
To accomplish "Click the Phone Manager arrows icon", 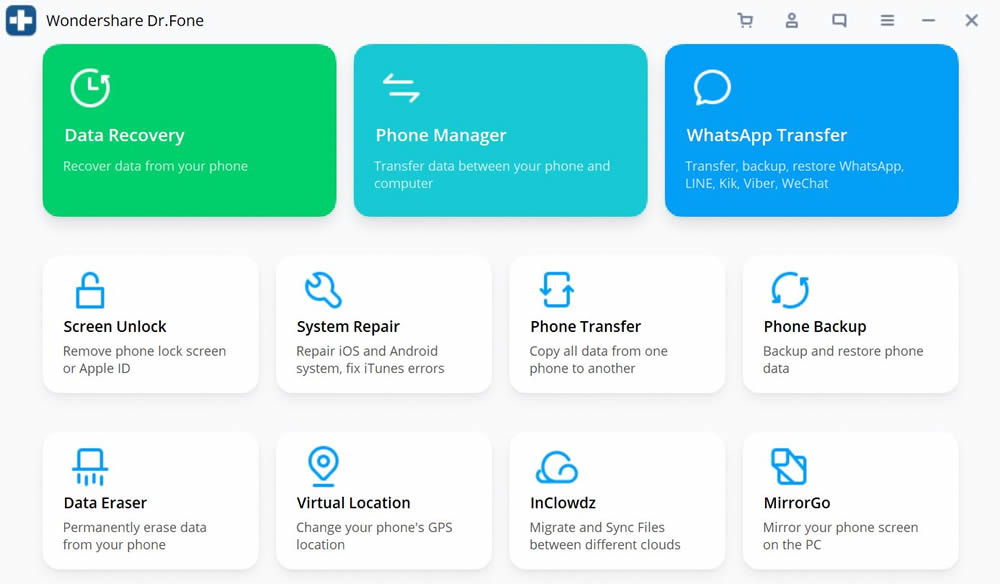I will point(401,88).
